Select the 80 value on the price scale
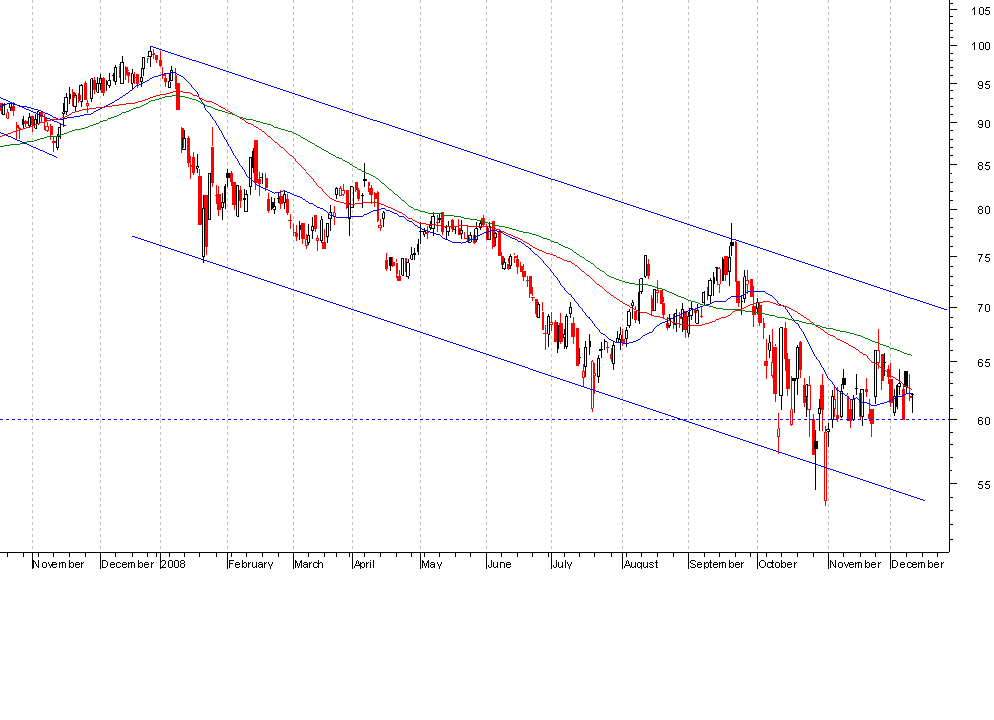 (x=983, y=210)
